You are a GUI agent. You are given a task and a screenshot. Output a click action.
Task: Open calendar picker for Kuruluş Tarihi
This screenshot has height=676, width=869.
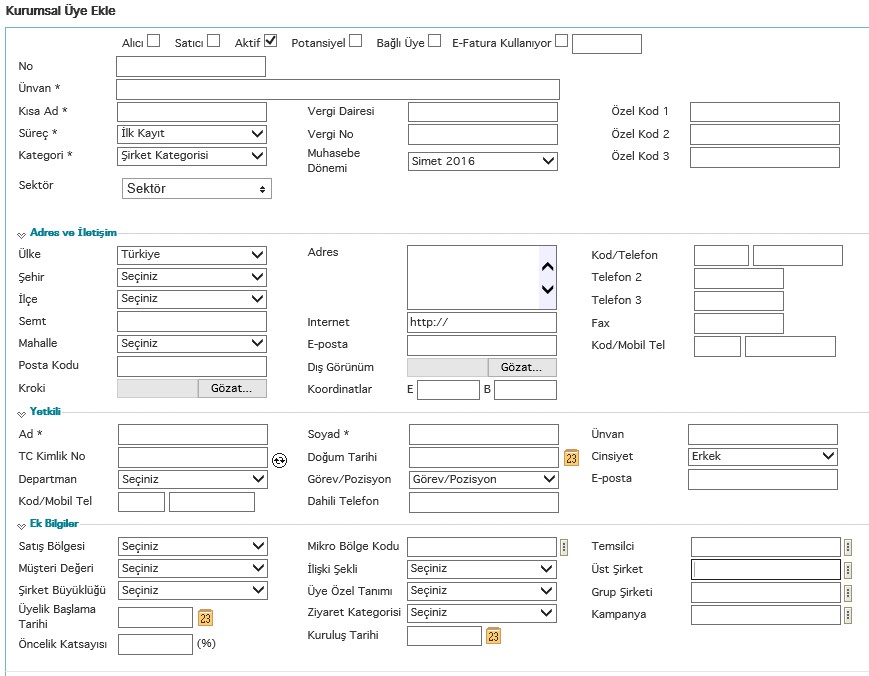pos(493,636)
